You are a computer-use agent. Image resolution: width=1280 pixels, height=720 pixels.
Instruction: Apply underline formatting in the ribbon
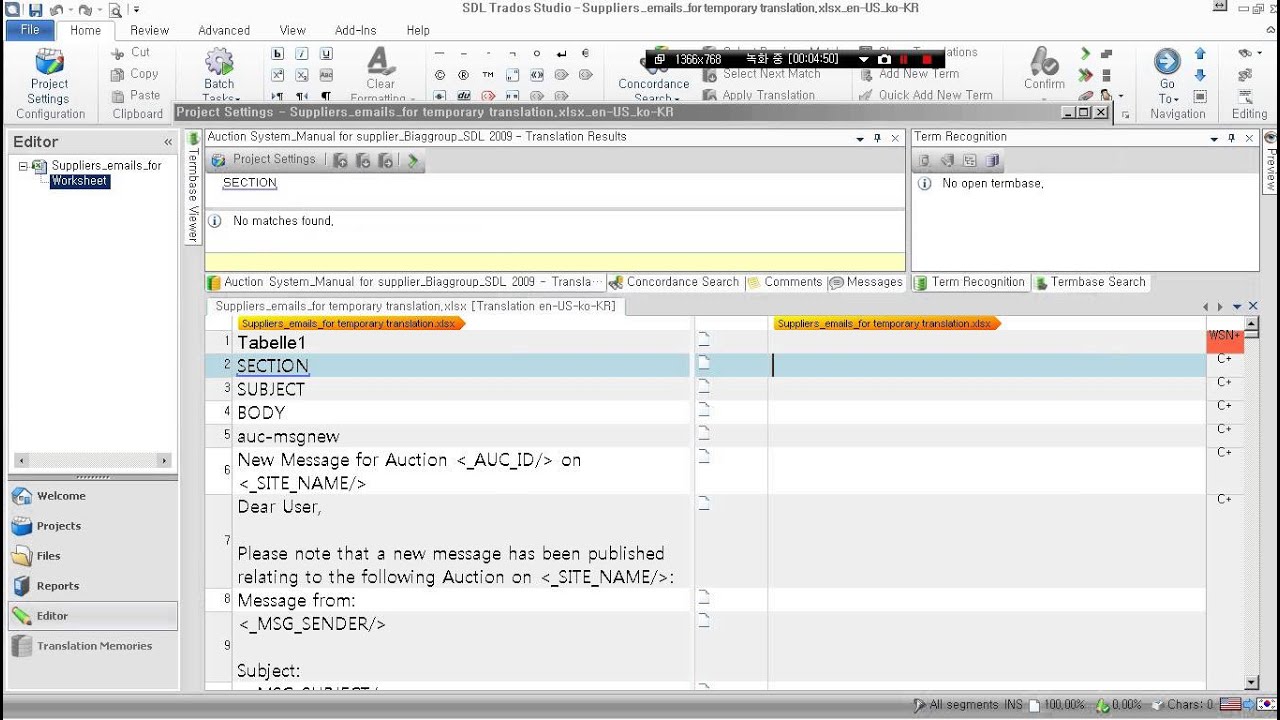(x=327, y=54)
